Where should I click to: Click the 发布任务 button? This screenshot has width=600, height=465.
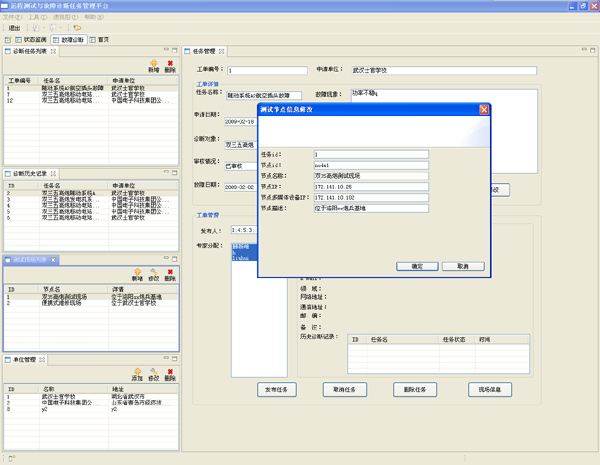coord(276,389)
